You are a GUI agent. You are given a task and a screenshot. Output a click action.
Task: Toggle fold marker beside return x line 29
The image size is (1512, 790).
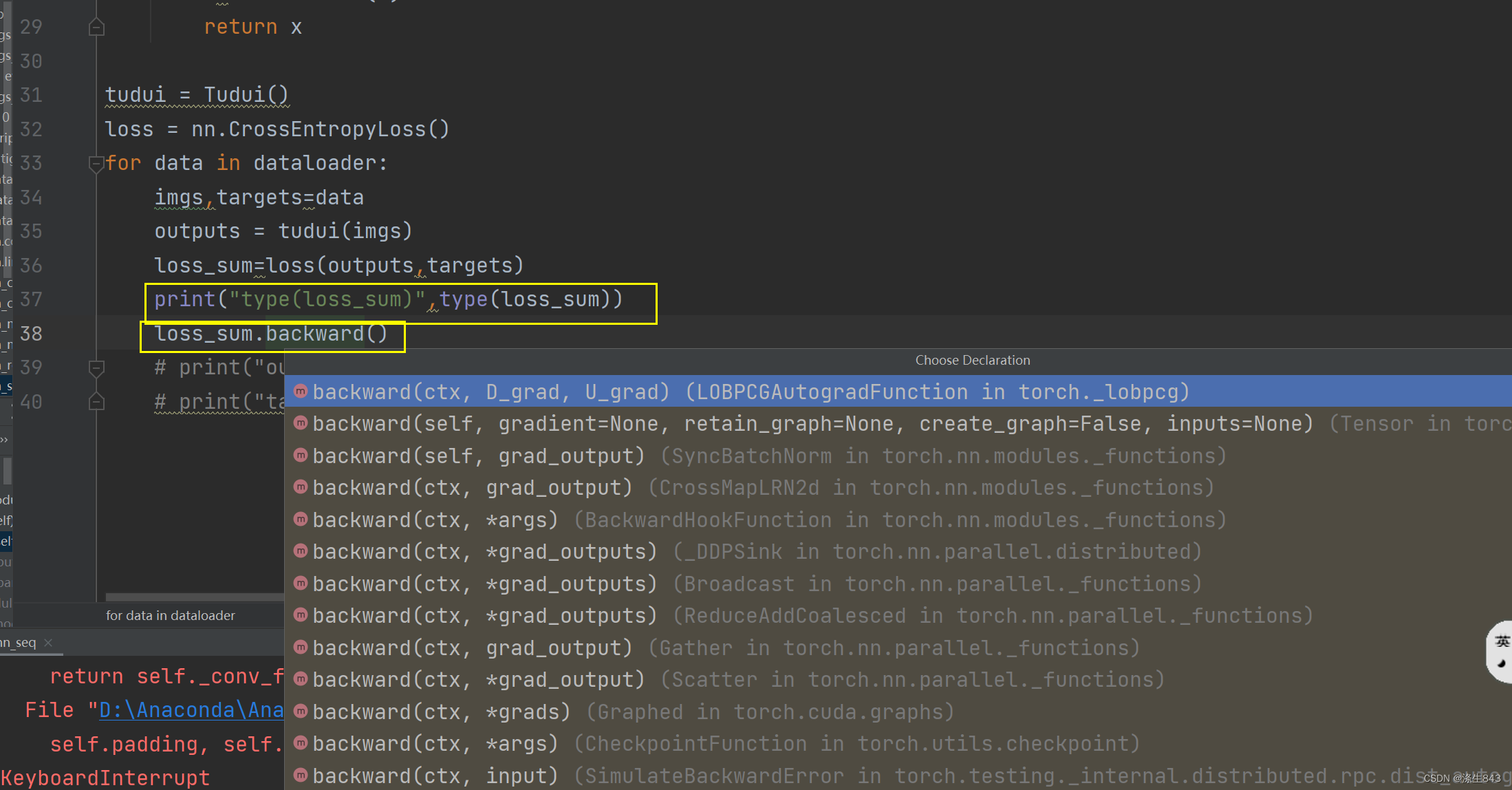96,28
